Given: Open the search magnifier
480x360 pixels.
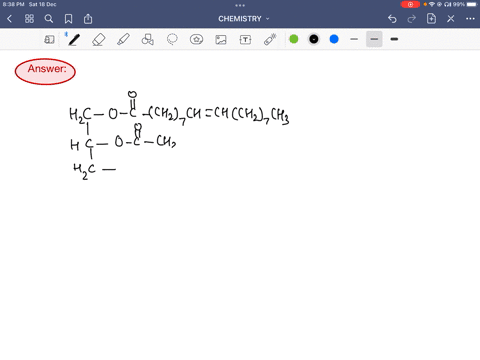Looking at the screenshot, I should tap(49, 19).
